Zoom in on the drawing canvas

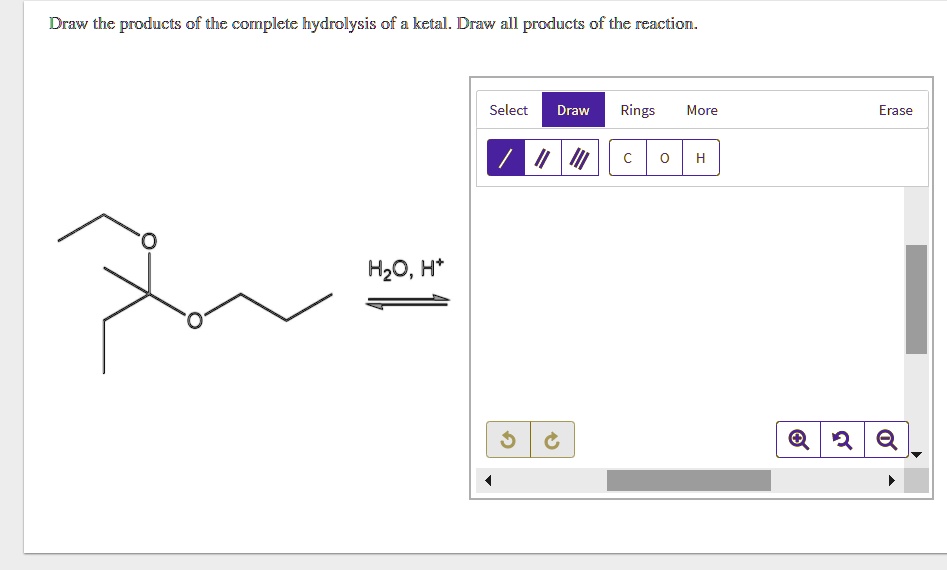pyautogui.click(x=798, y=440)
